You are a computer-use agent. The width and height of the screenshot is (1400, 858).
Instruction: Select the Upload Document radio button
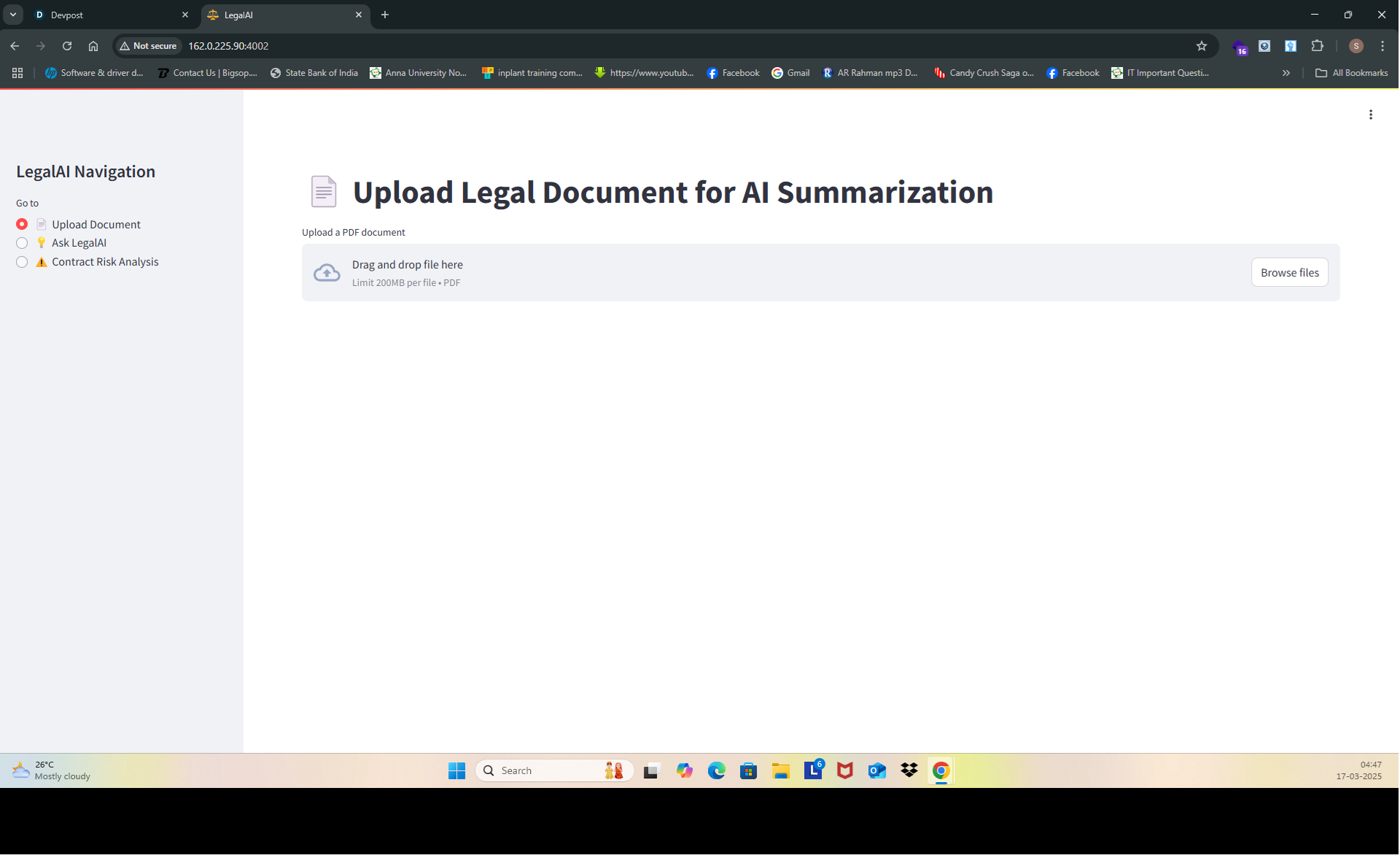21,224
